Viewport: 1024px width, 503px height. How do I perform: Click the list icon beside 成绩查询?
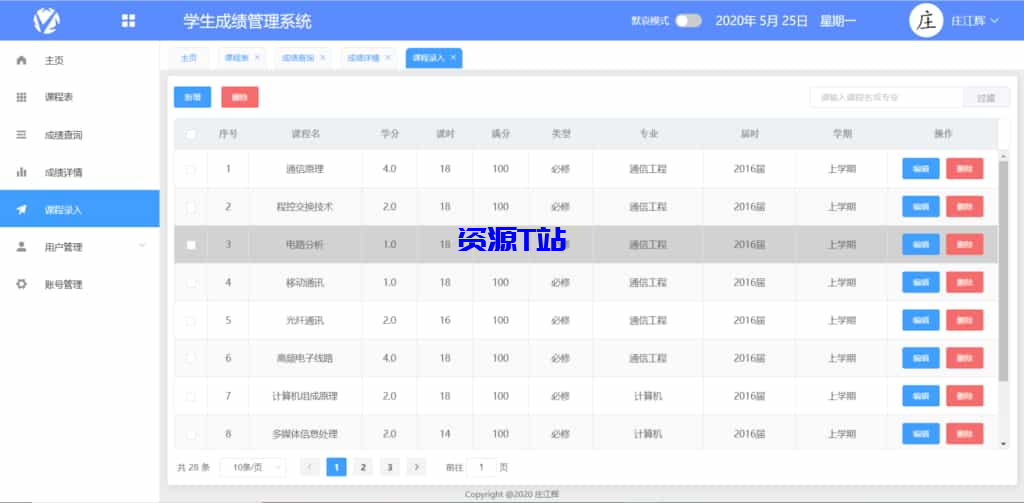click(x=21, y=135)
